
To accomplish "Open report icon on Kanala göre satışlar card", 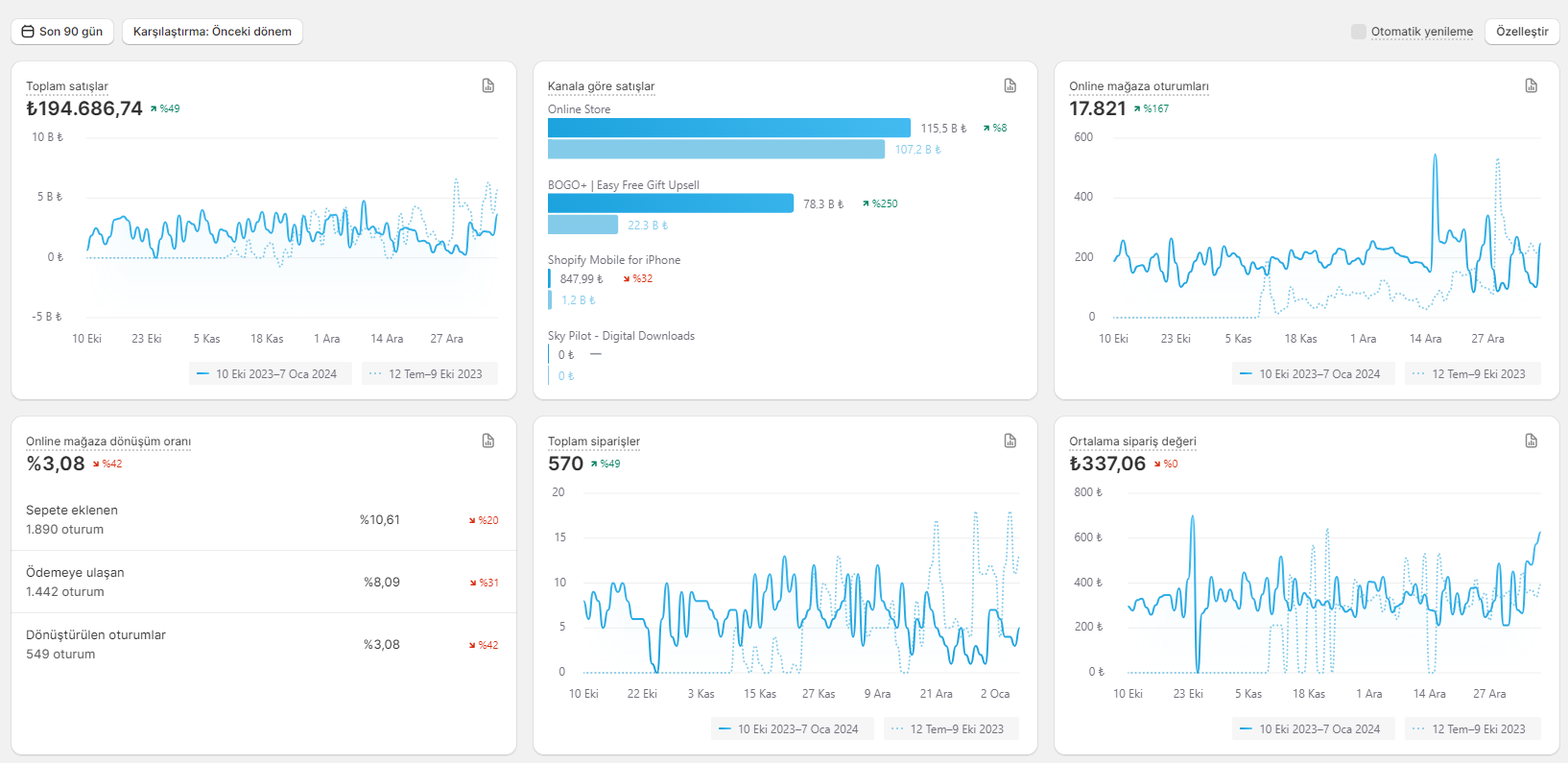I will [1010, 85].
